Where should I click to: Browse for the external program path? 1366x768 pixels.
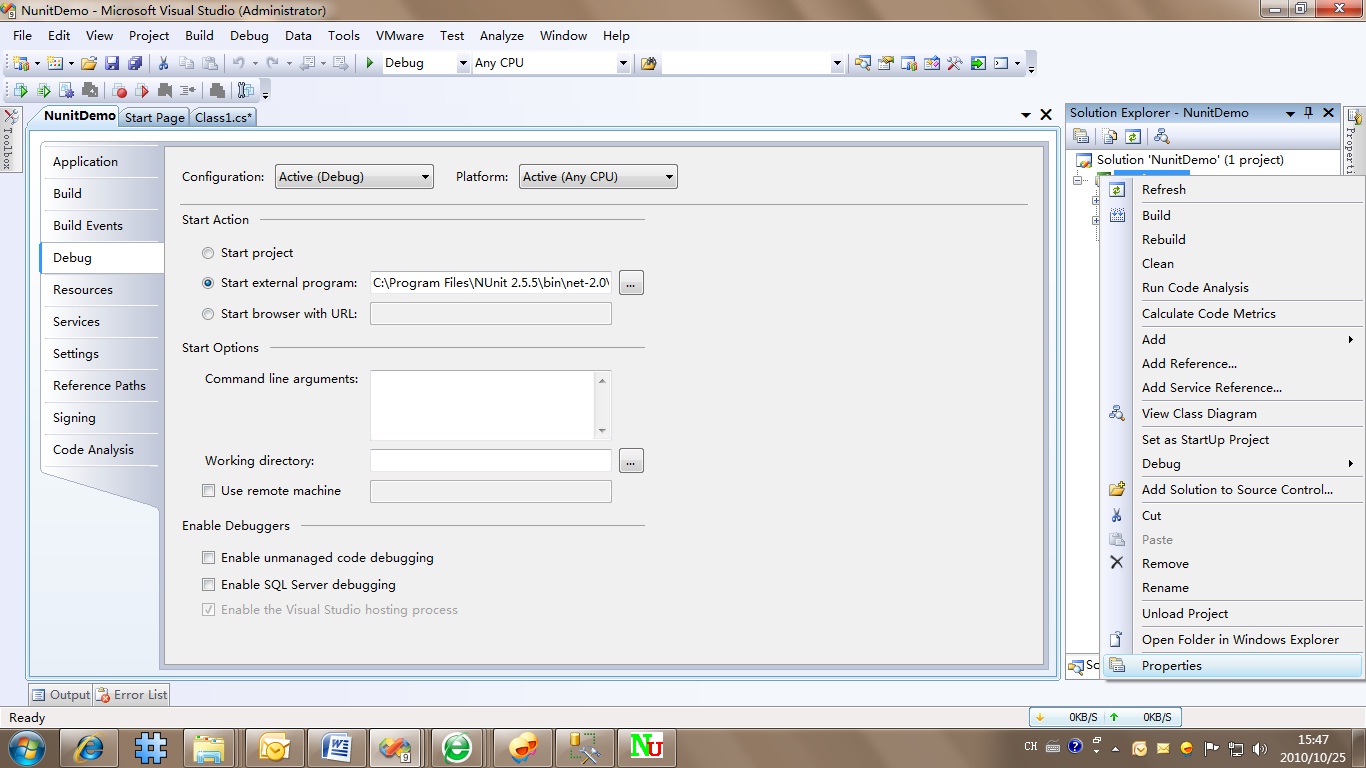click(x=631, y=283)
